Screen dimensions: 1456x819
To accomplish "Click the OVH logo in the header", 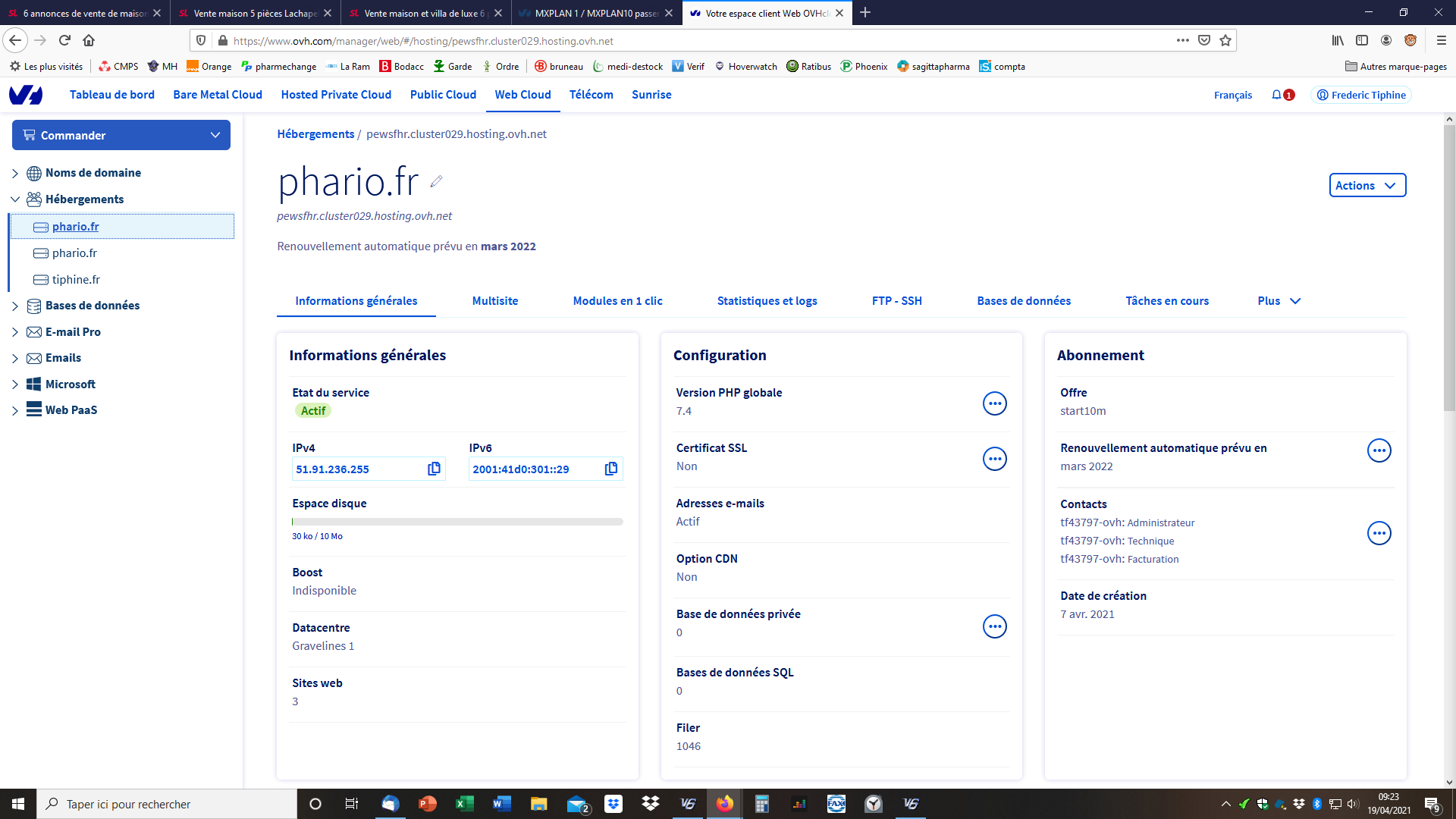I will click(x=26, y=95).
